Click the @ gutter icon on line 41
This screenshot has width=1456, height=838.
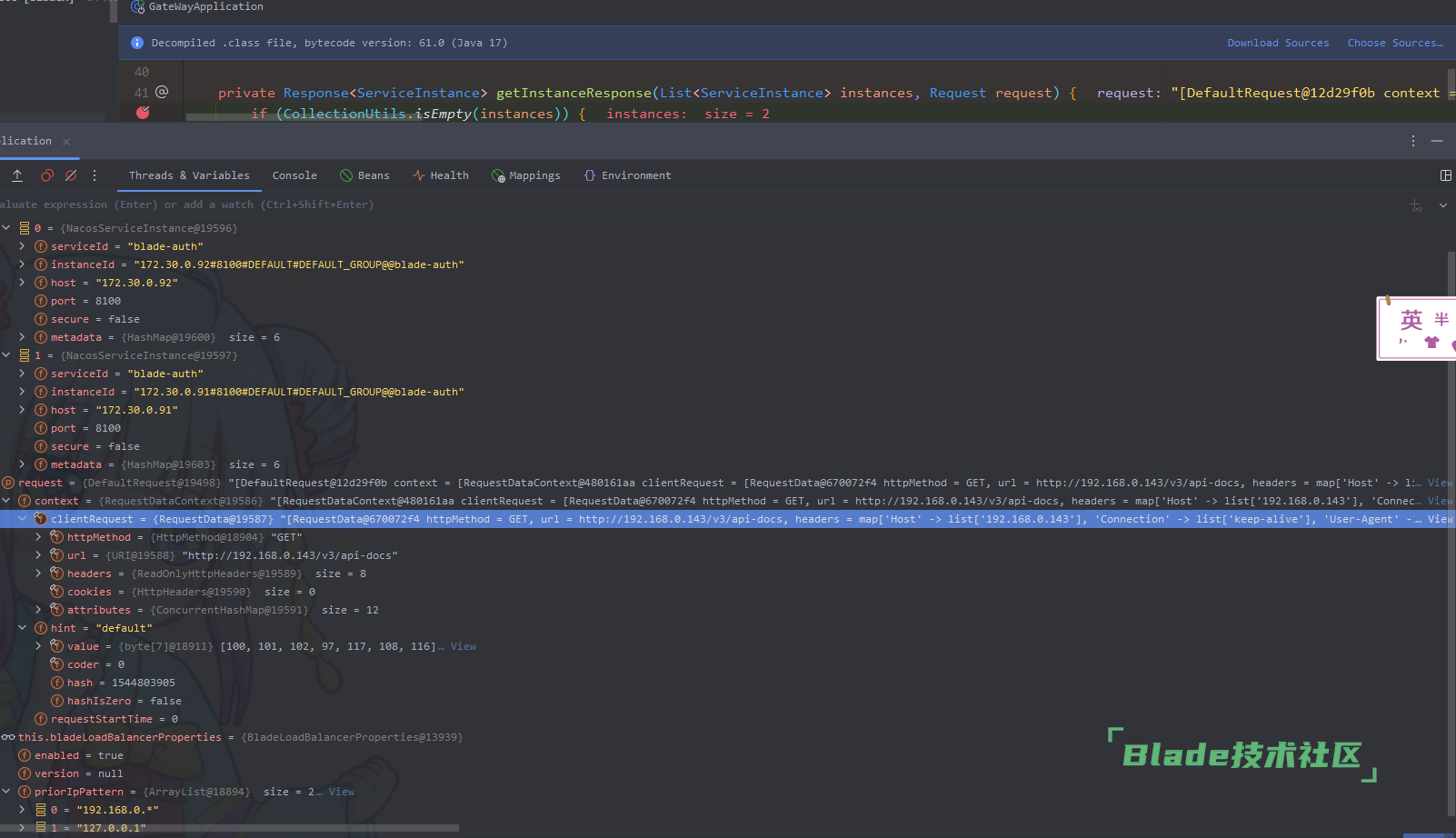[x=162, y=92]
